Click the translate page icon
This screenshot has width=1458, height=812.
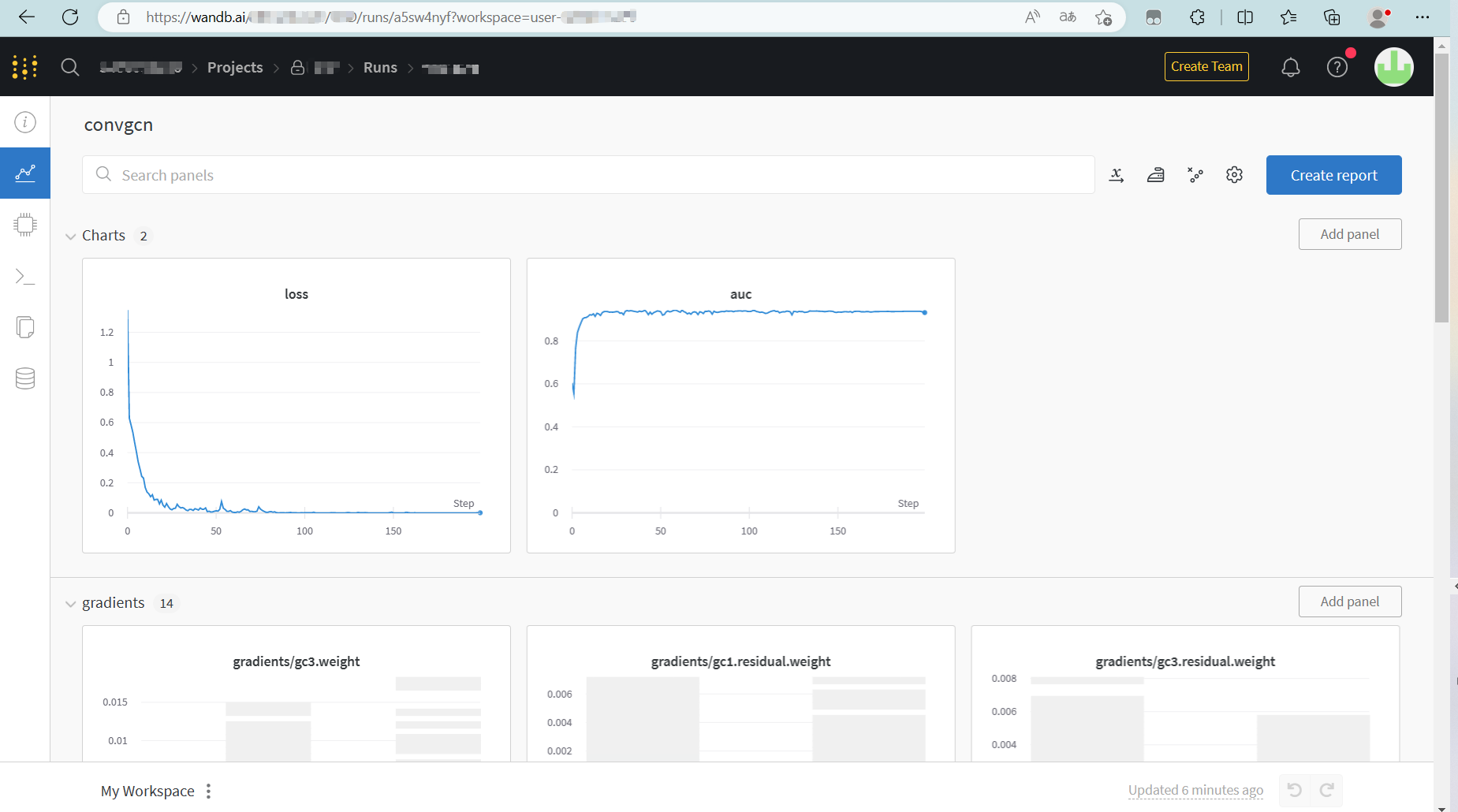[1068, 17]
